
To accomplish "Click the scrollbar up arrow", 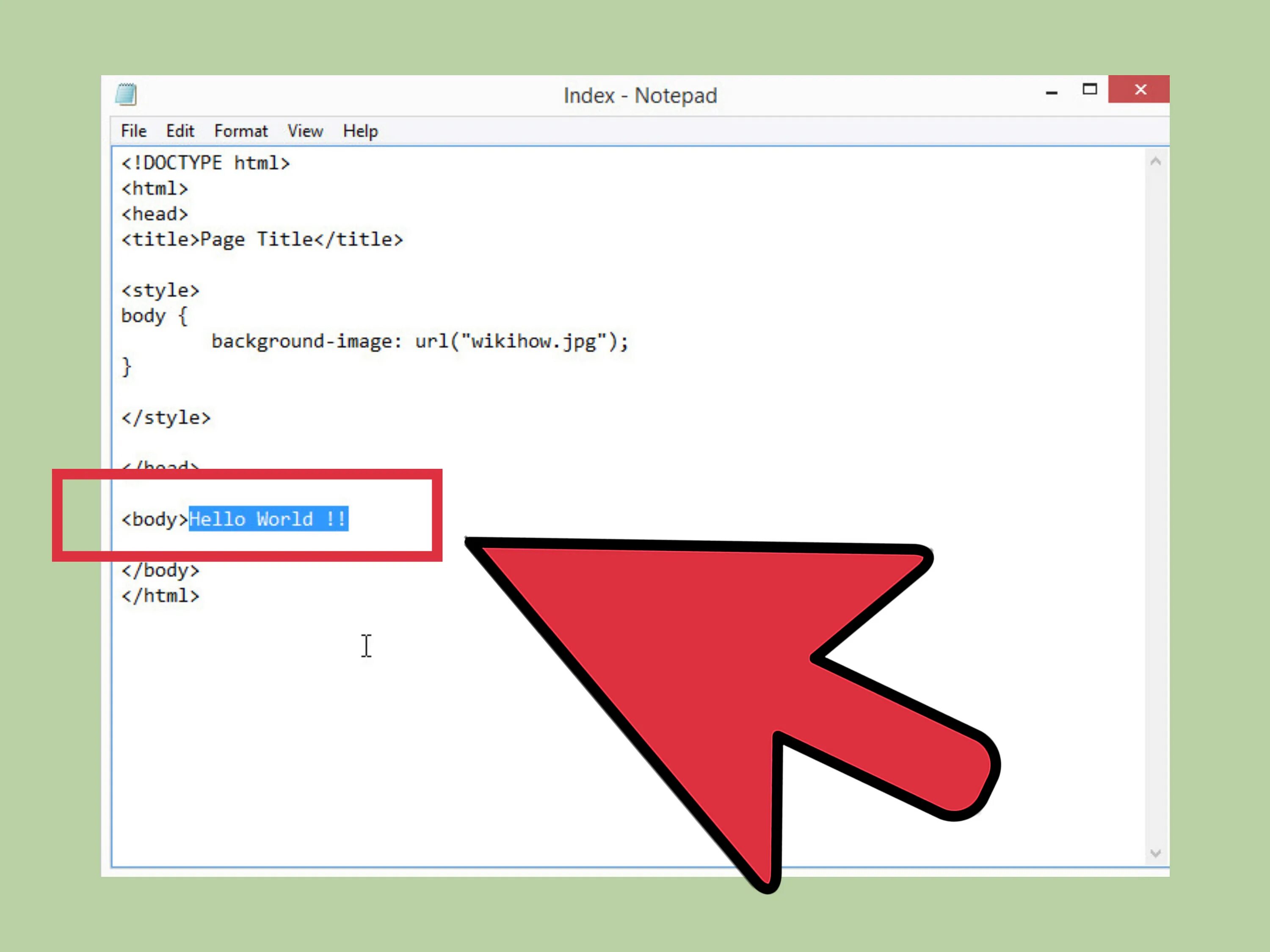I will click(x=1155, y=162).
